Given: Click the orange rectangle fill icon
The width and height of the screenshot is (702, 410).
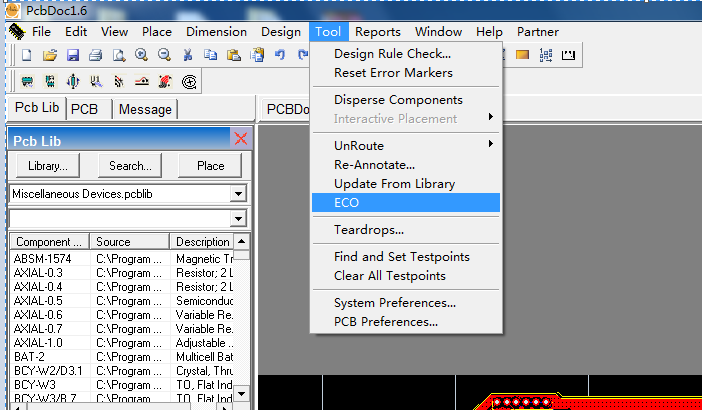Looking at the screenshot, I should point(522,55).
